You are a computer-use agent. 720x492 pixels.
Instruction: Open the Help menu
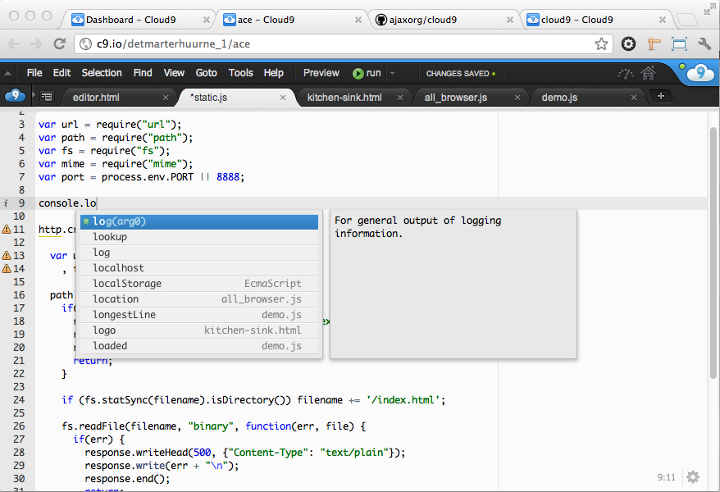[273, 73]
